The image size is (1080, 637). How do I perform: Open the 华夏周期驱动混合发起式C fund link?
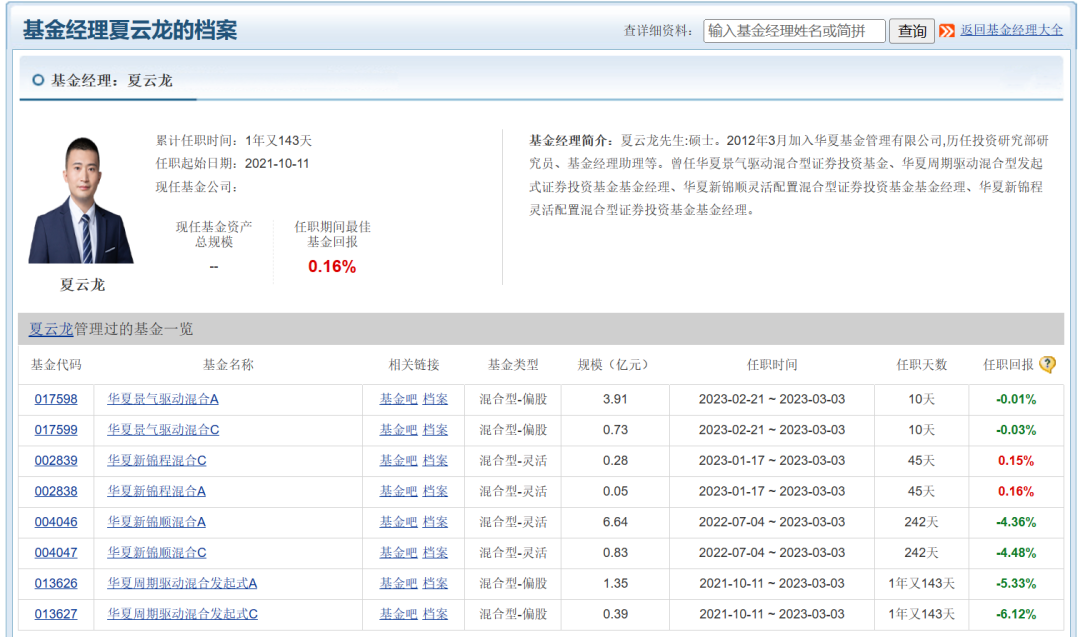point(183,614)
